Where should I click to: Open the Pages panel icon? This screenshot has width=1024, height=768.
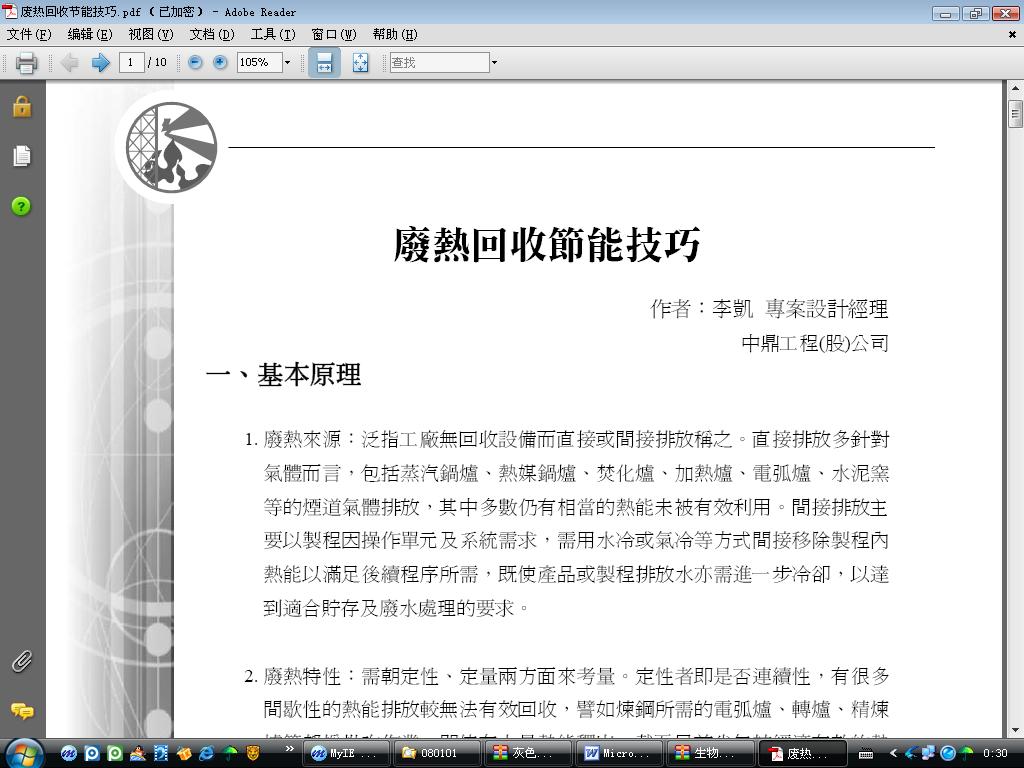click(22, 156)
